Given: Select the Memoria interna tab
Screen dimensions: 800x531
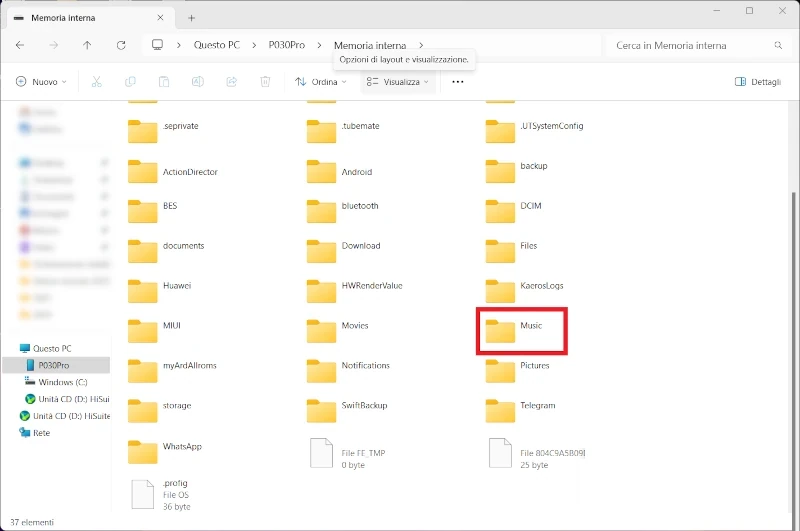Looking at the screenshot, I should [x=90, y=18].
